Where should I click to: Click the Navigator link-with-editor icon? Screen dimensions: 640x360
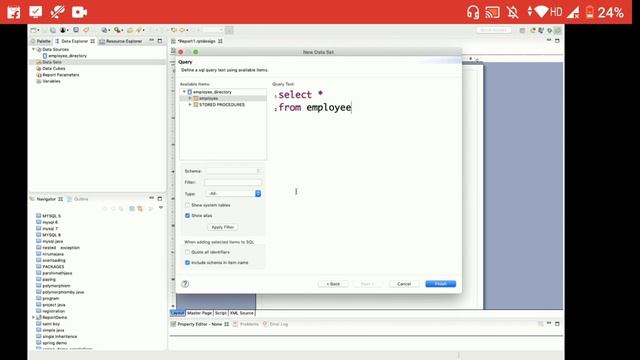click(140, 209)
